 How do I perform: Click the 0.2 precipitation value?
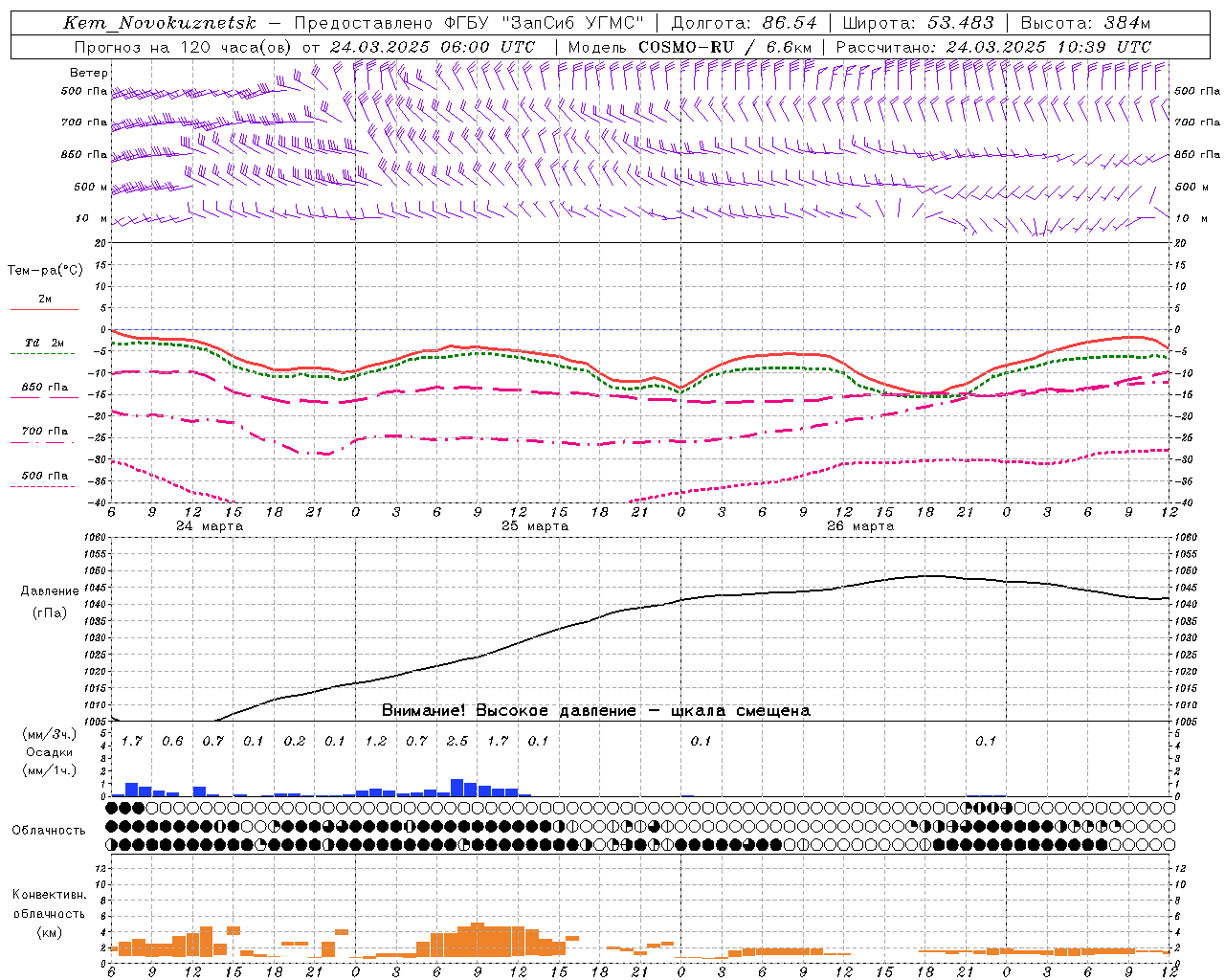(295, 742)
